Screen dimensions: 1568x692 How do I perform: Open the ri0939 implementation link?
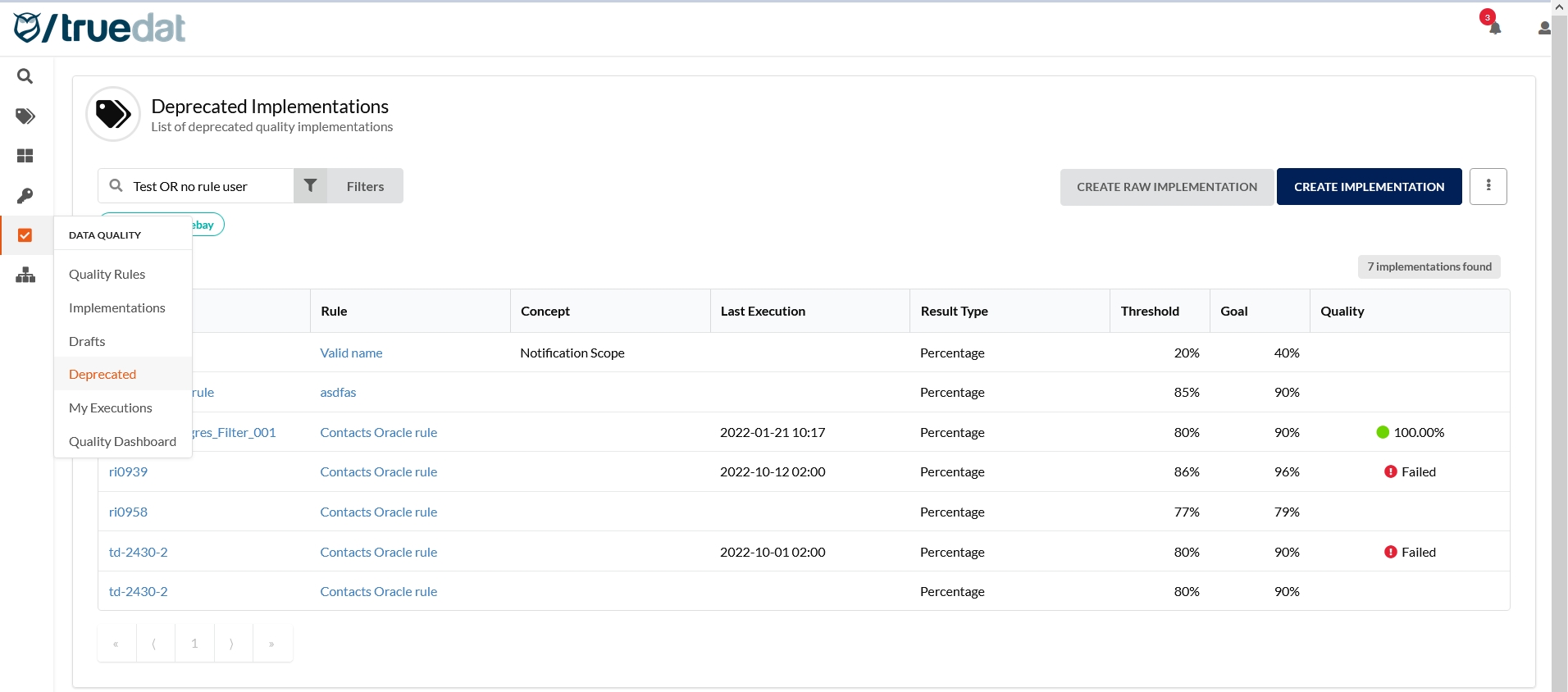128,472
